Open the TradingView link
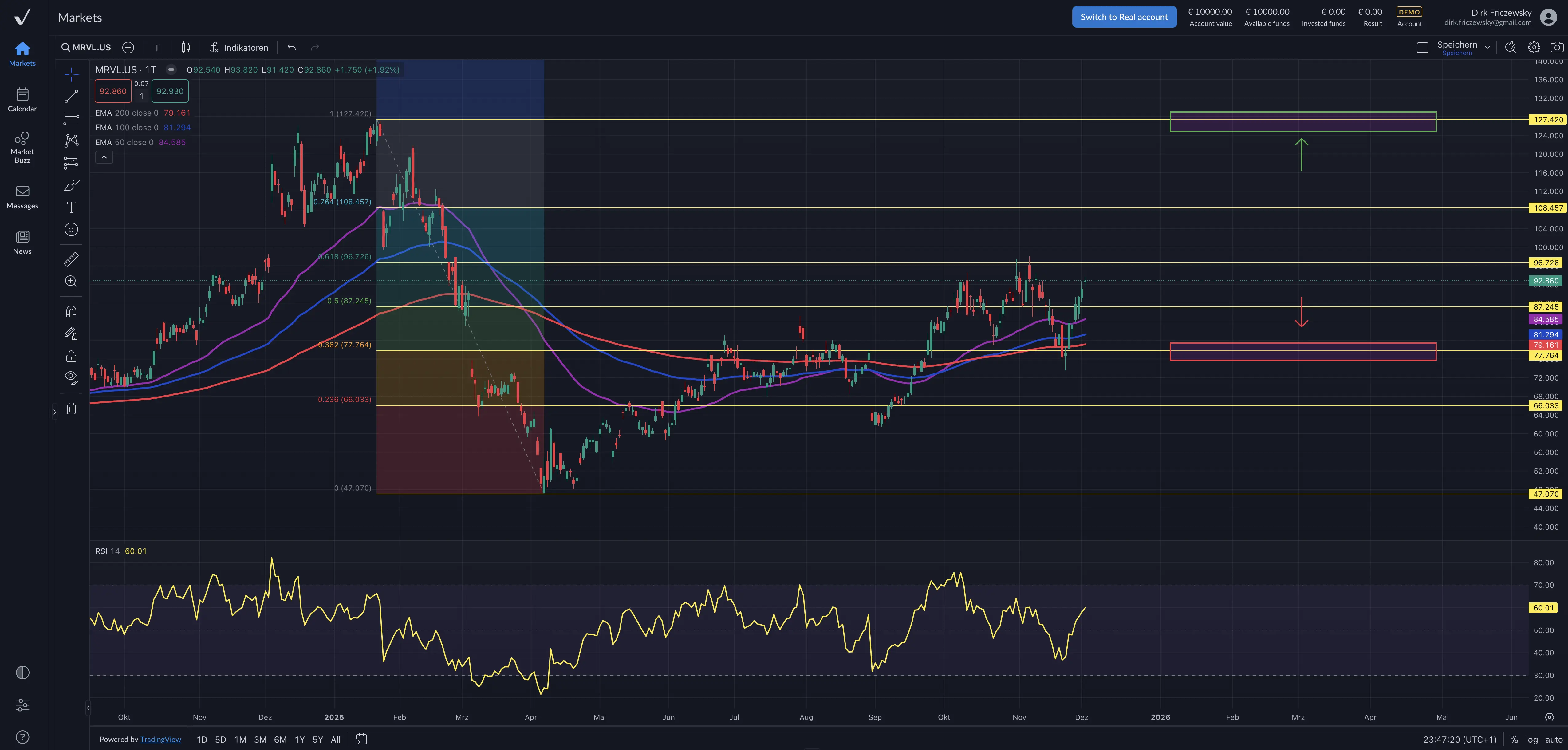The width and height of the screenshot is (1568, 750). coord(160,739)
